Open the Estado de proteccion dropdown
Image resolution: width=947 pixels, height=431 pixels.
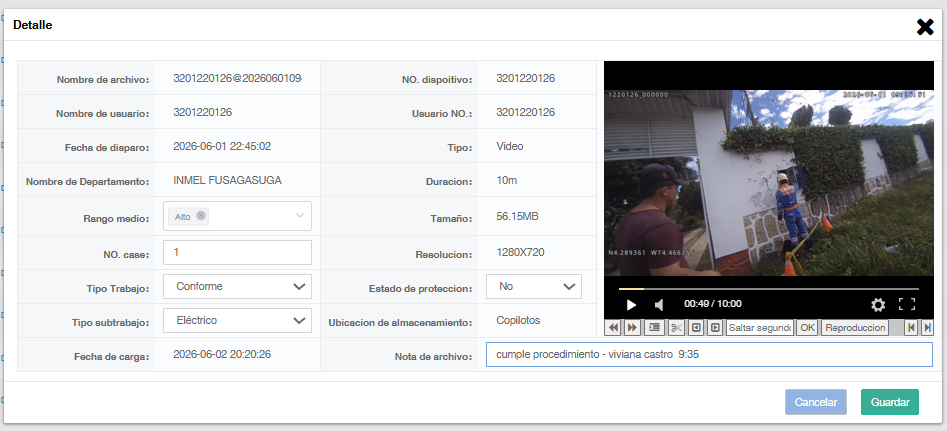pos(534,287)
